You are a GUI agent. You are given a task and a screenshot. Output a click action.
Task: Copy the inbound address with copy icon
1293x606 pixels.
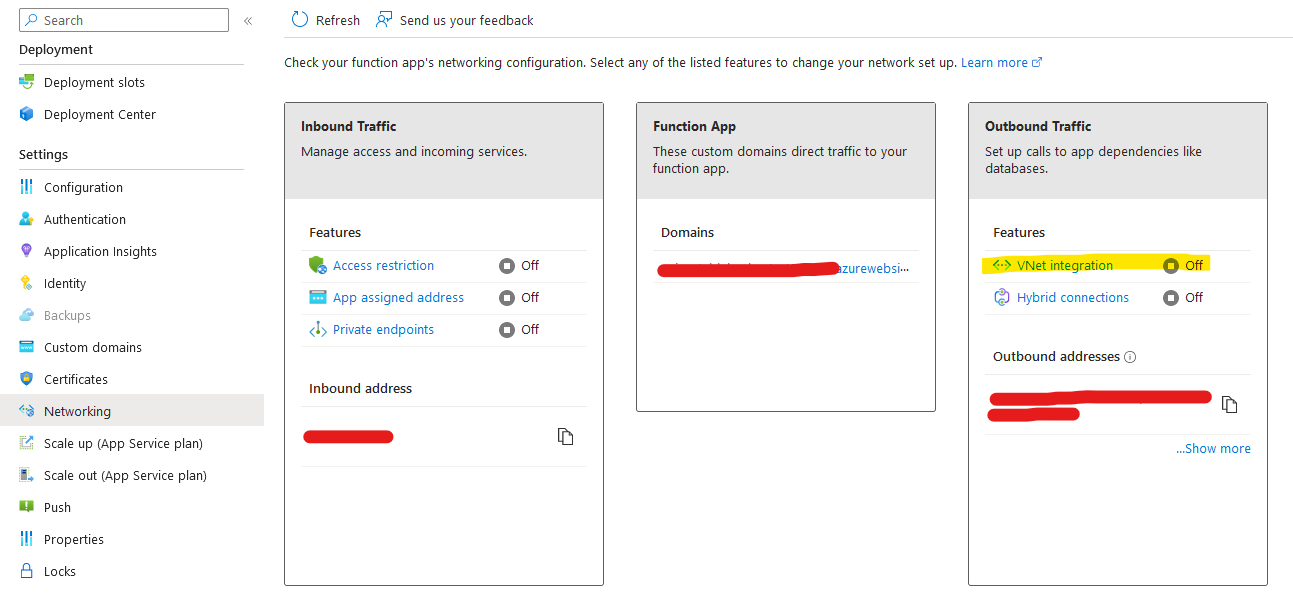click(x=566, y=436)
